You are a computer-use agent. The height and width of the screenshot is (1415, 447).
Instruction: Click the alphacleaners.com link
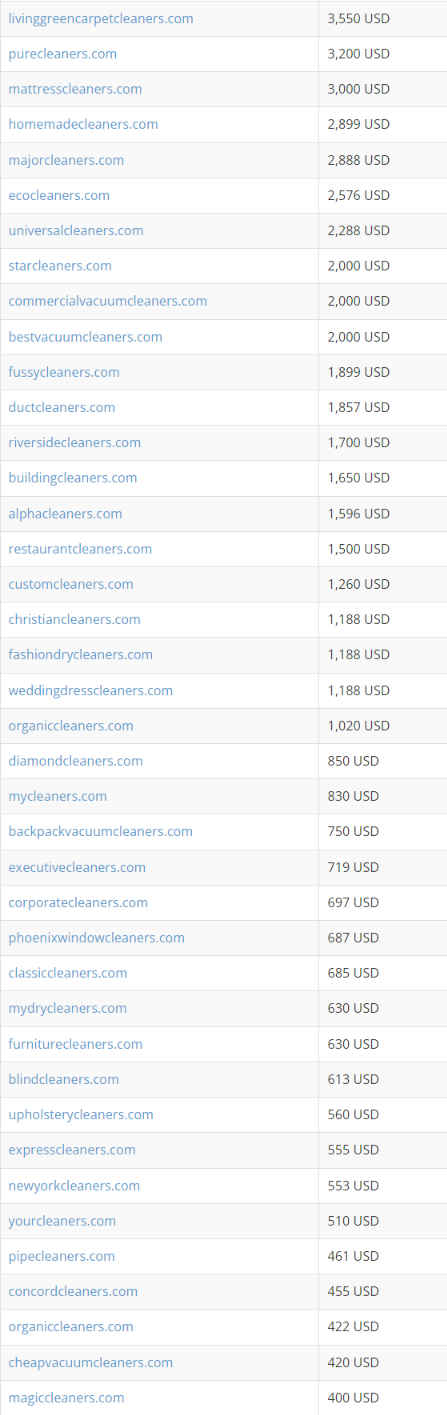[x=65, y=513]
